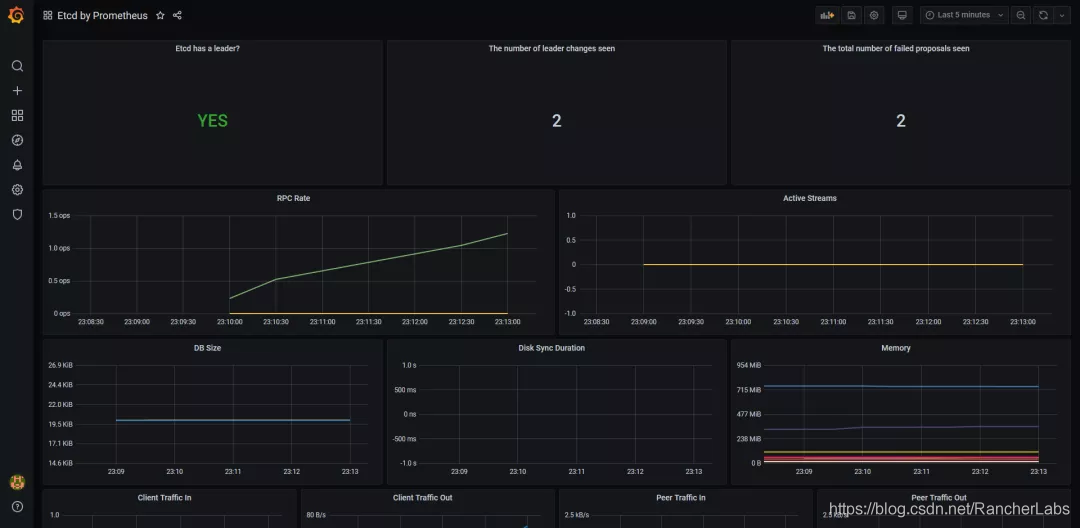Open the user avatar in sidebar
The width and height of the screenshot is (1080, 528).
click(x=17, y=483)
